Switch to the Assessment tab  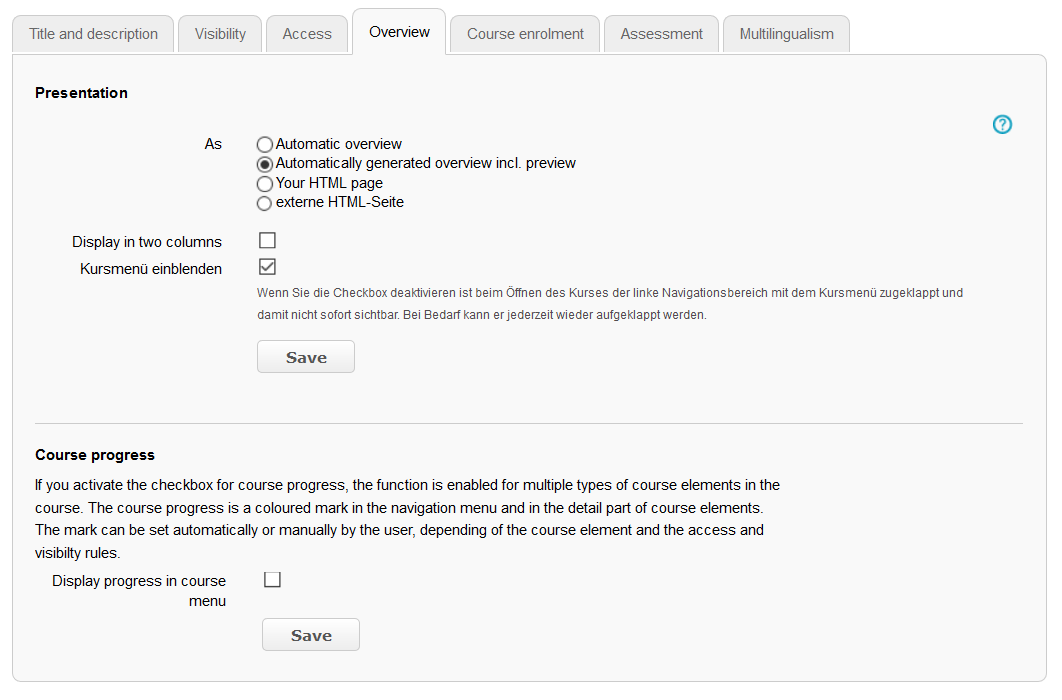click(661, 33)
